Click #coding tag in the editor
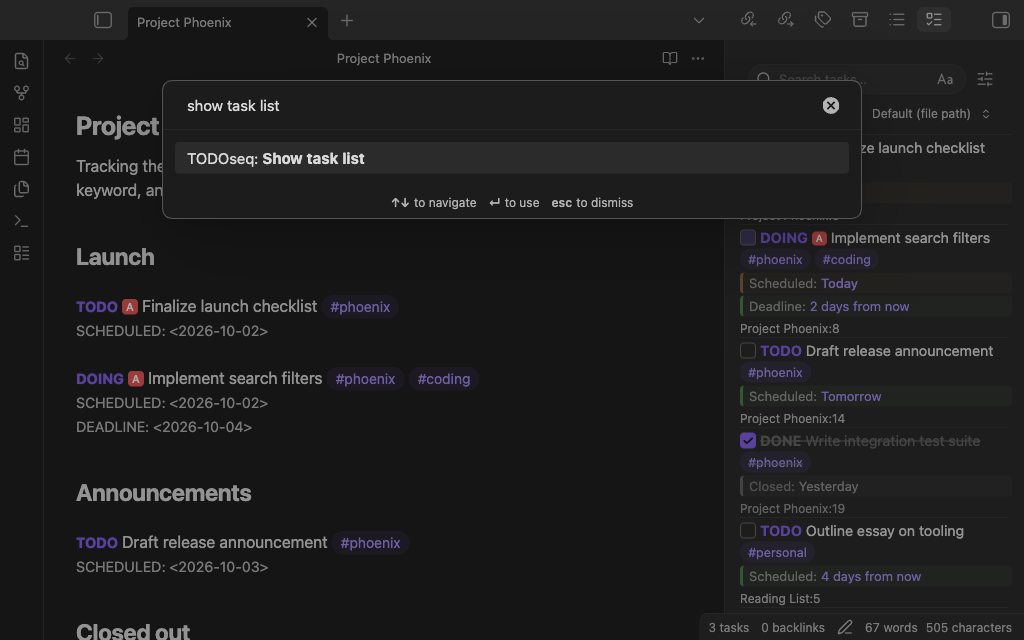Screen dimensions: 1024x640 point(444,379)
